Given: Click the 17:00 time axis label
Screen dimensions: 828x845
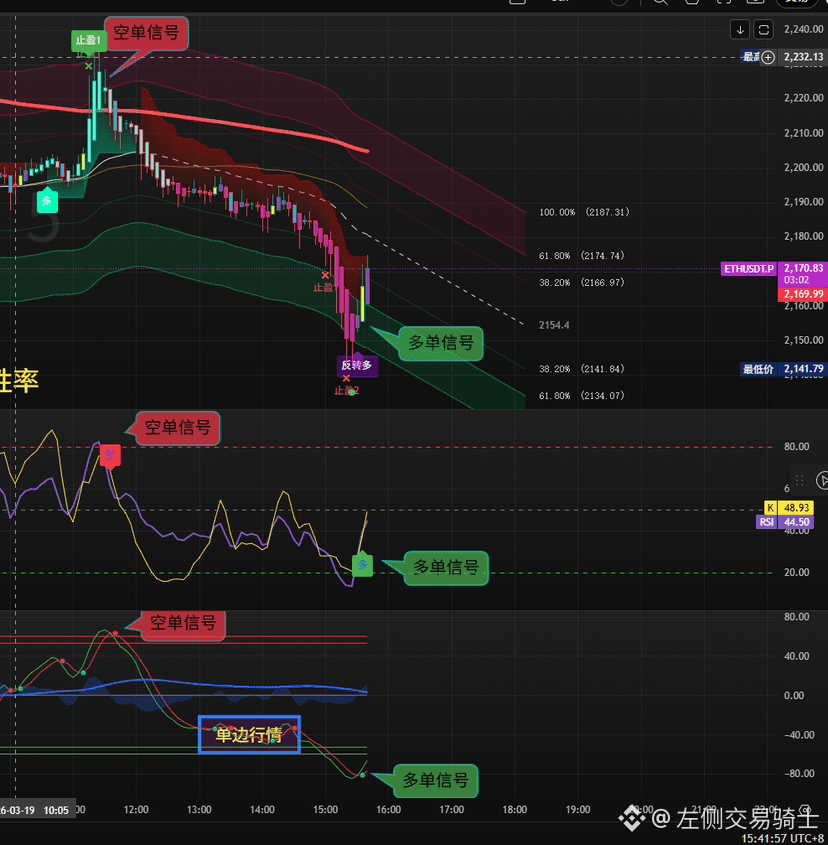Looking at the screenshot, I should (451, 809).
